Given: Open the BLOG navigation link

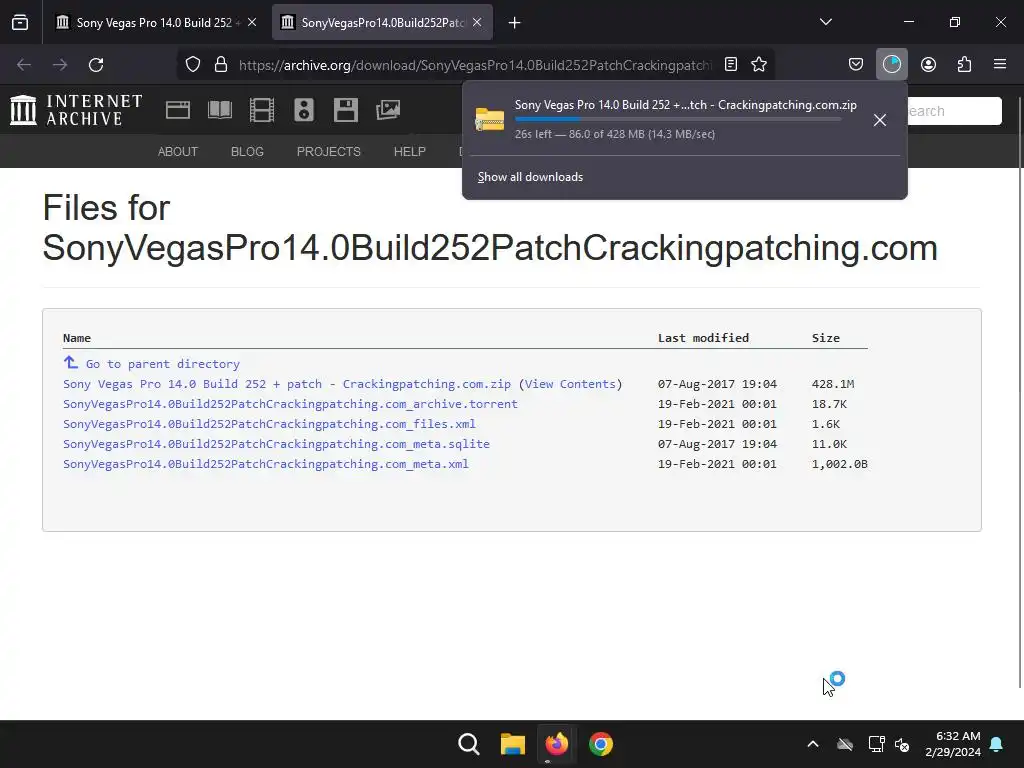Looking at the screenshot, I should (248, 152).
